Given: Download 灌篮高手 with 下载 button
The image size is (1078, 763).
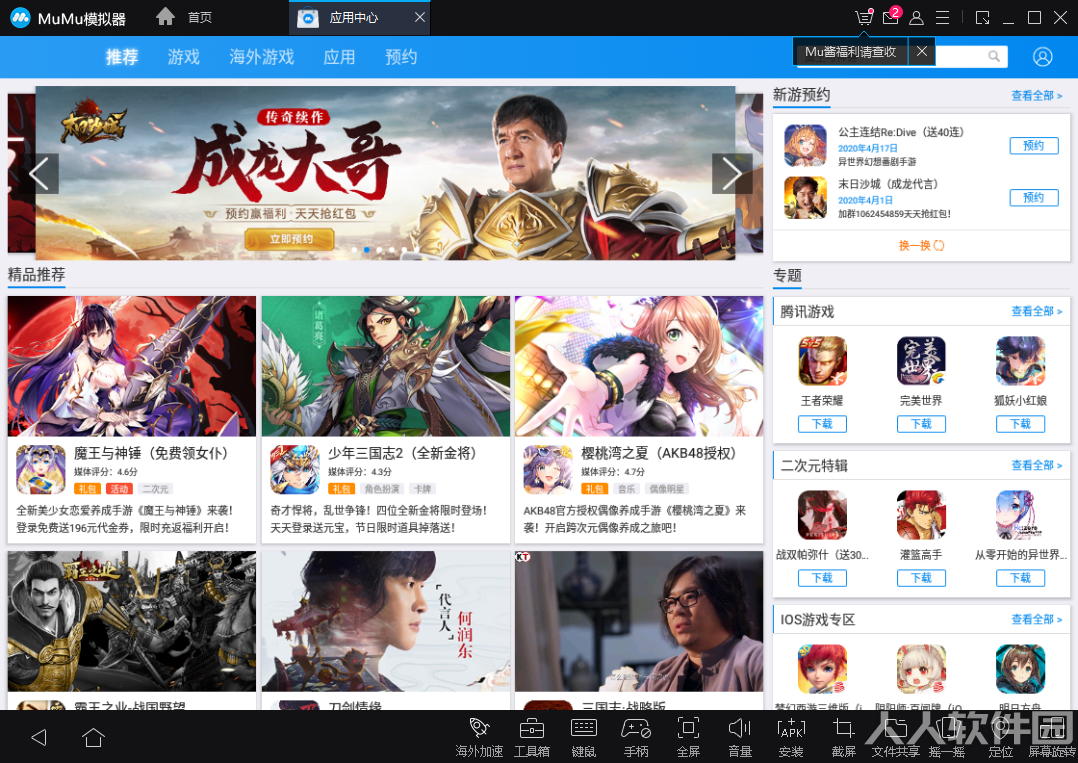Looking at the screenshot, I should coord(921,578).
